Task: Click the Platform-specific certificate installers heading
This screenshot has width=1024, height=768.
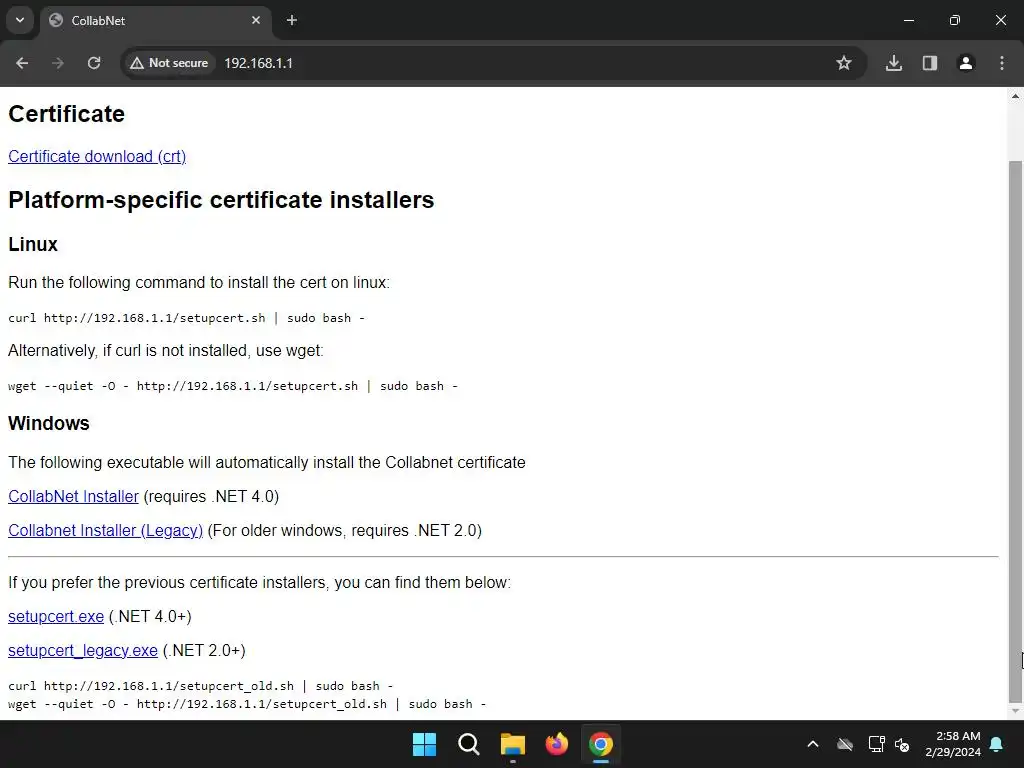Action: point(221,200)
